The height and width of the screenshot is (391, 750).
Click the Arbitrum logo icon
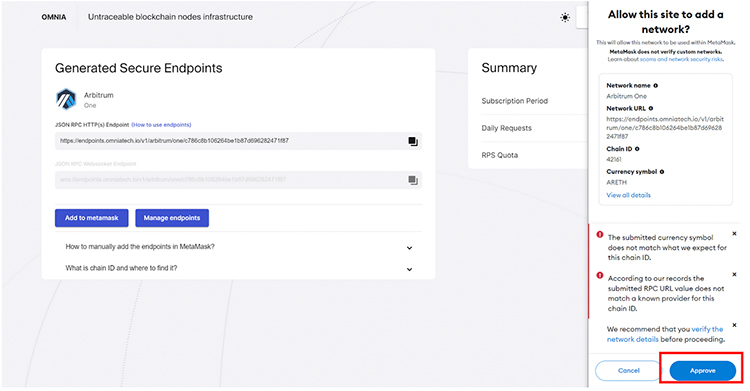coord(66,99)
